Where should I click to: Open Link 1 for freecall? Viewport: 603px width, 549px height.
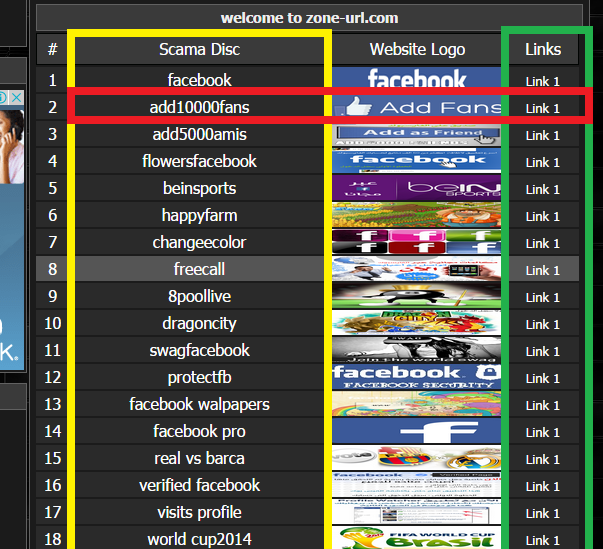coord(543,270)
